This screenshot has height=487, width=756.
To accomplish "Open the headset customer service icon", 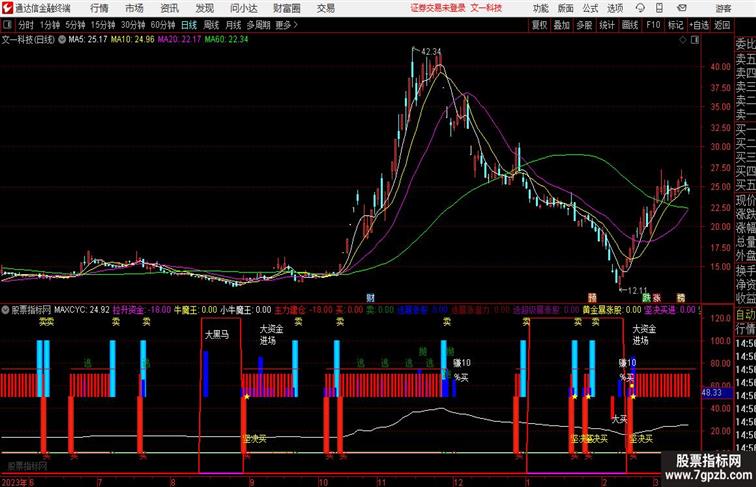I will (x=640, y=8).
